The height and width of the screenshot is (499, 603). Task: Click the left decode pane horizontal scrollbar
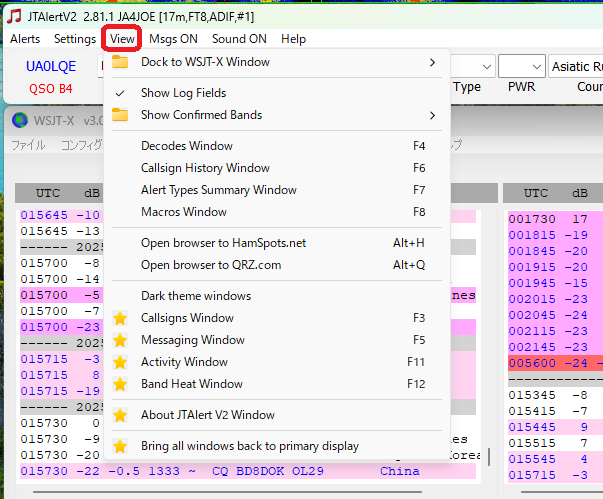pyautogui.click(x=227, y=492)
